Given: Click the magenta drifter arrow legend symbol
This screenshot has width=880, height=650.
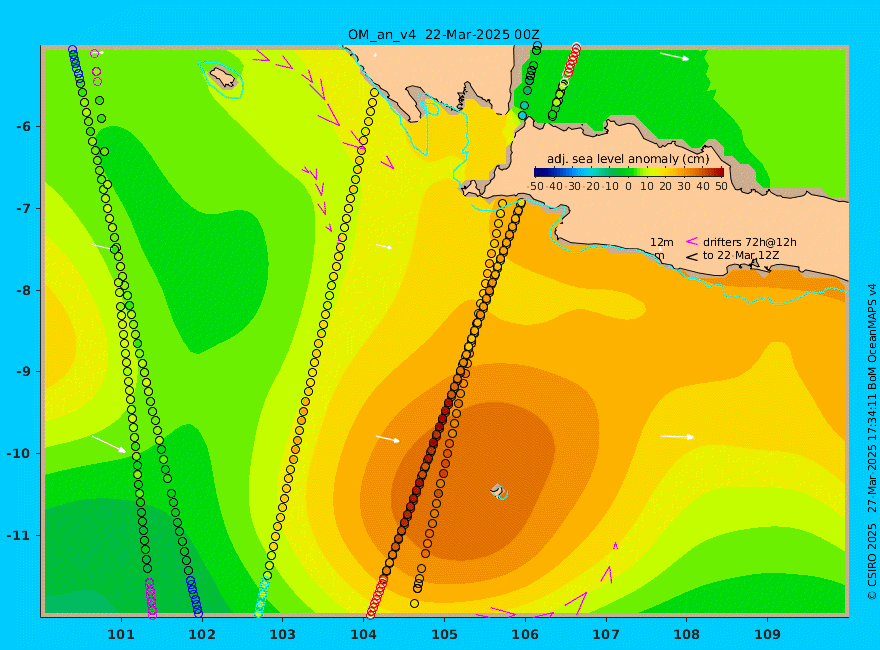Looking at the screenshot, I should (x=691, y=241).
